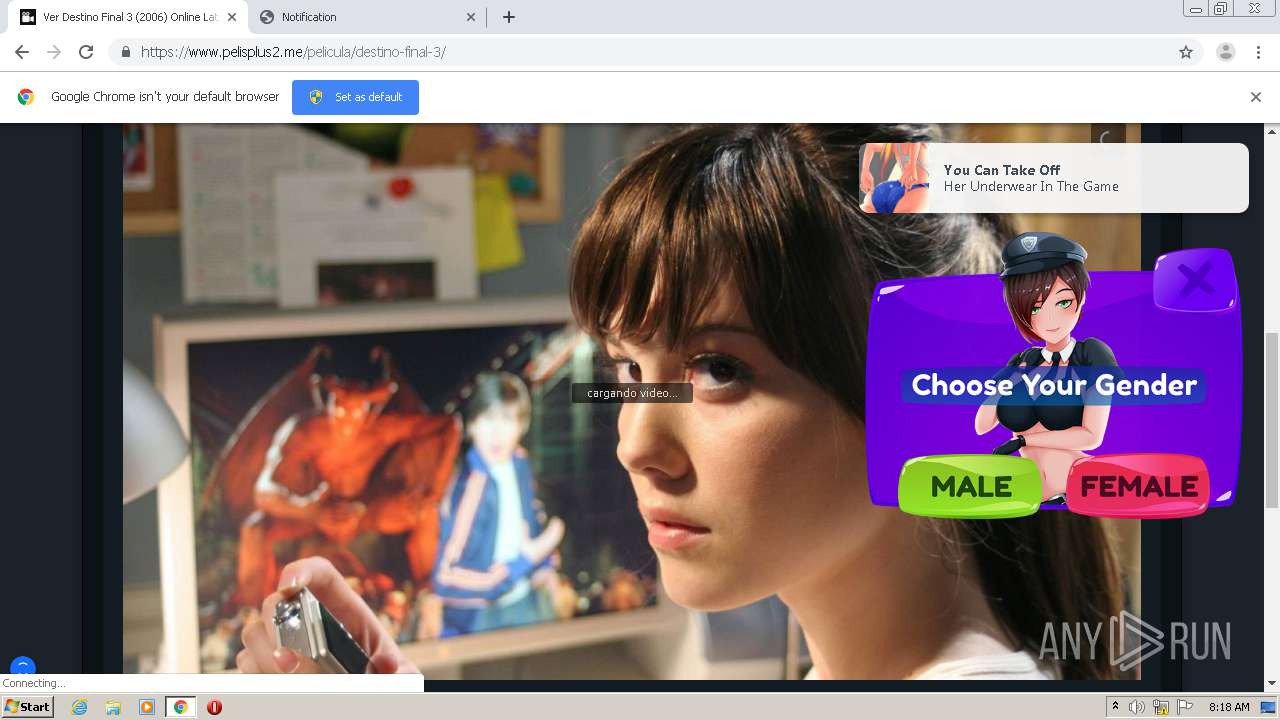This screenshot has width=1280, height=720.
Task: Open a new browser tab
Action: tap(508, 17)
